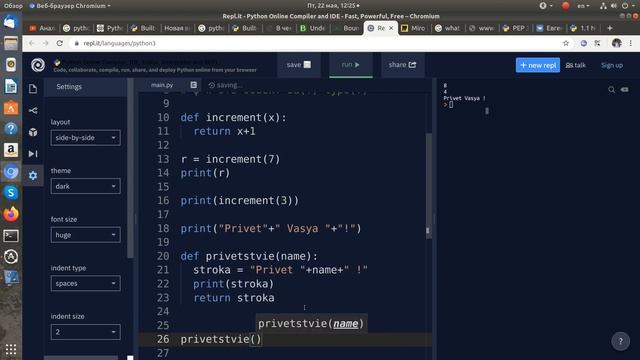Open the theme dropdown showing dark

tap(85, 186)
